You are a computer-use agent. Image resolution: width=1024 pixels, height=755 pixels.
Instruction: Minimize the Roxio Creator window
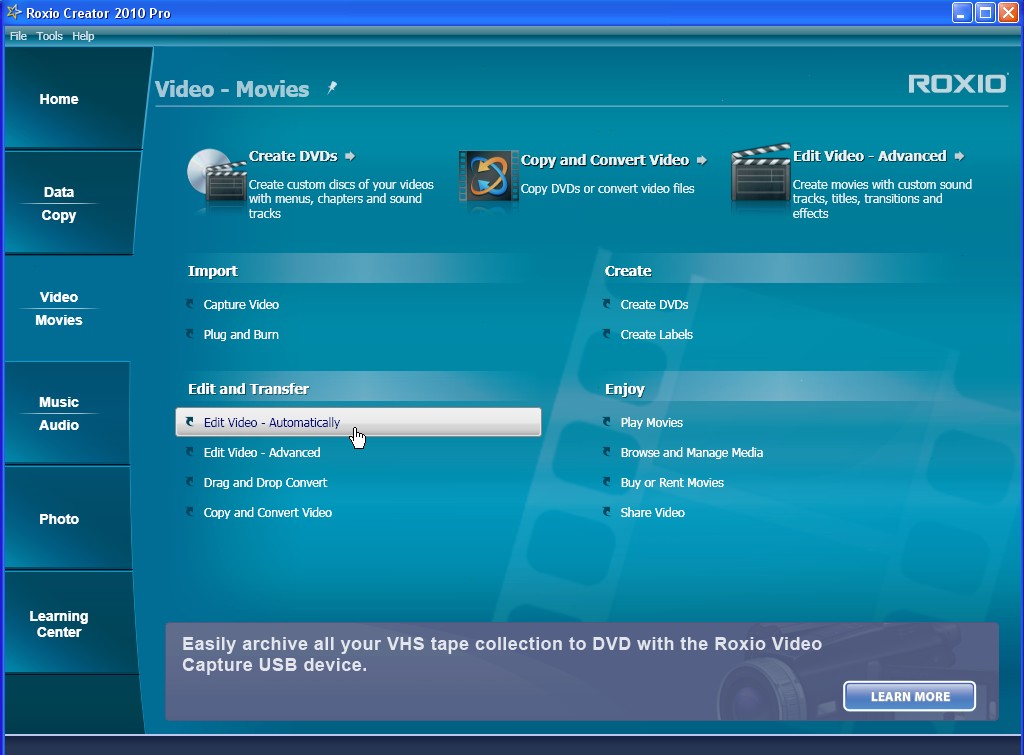tap(962, 12)
